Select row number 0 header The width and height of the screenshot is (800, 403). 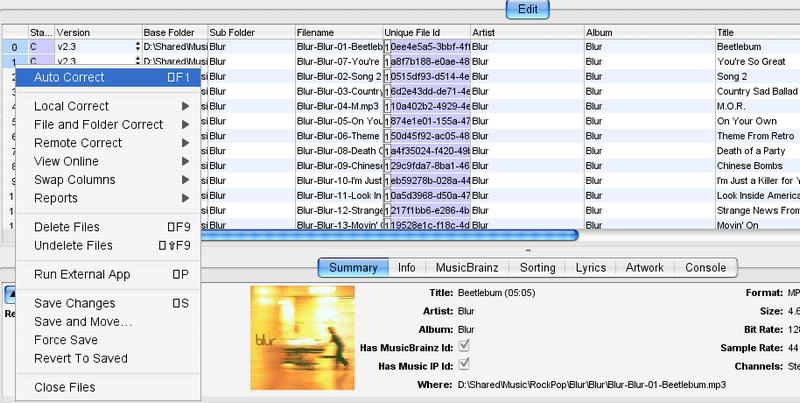(x=15, y=47)
